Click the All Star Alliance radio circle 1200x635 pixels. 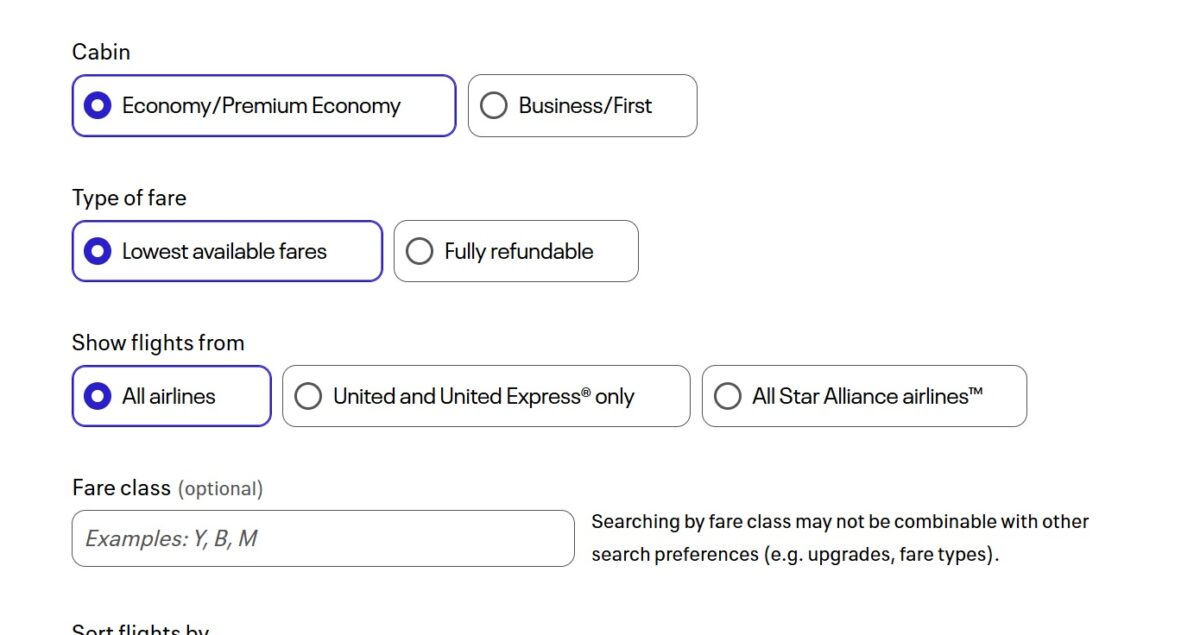pos(727,396)
